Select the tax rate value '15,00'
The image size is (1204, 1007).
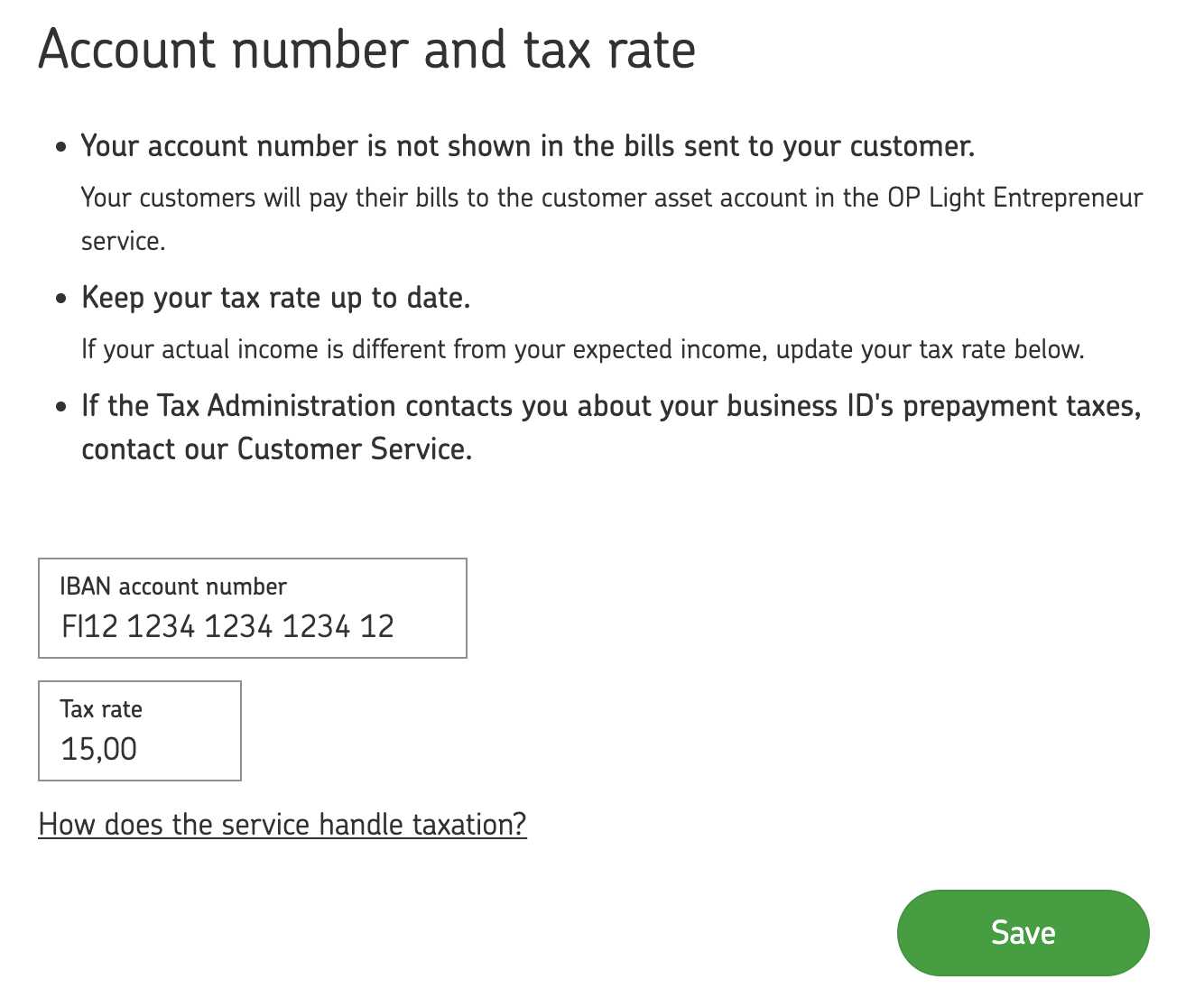(x=99, y=748)
